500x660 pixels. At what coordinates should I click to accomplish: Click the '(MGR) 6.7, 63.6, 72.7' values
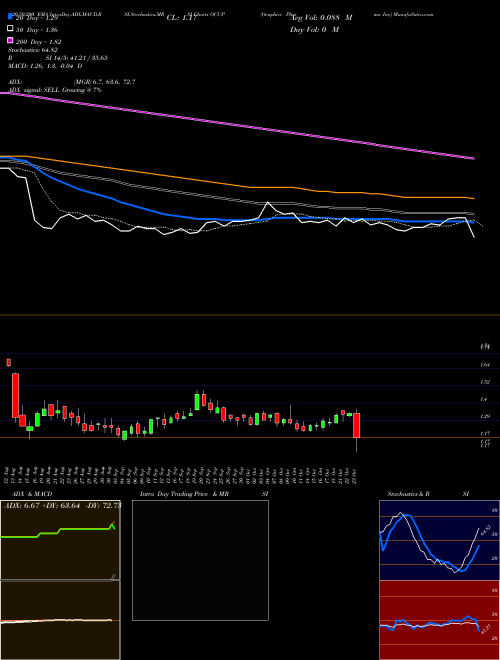[104, 82]
